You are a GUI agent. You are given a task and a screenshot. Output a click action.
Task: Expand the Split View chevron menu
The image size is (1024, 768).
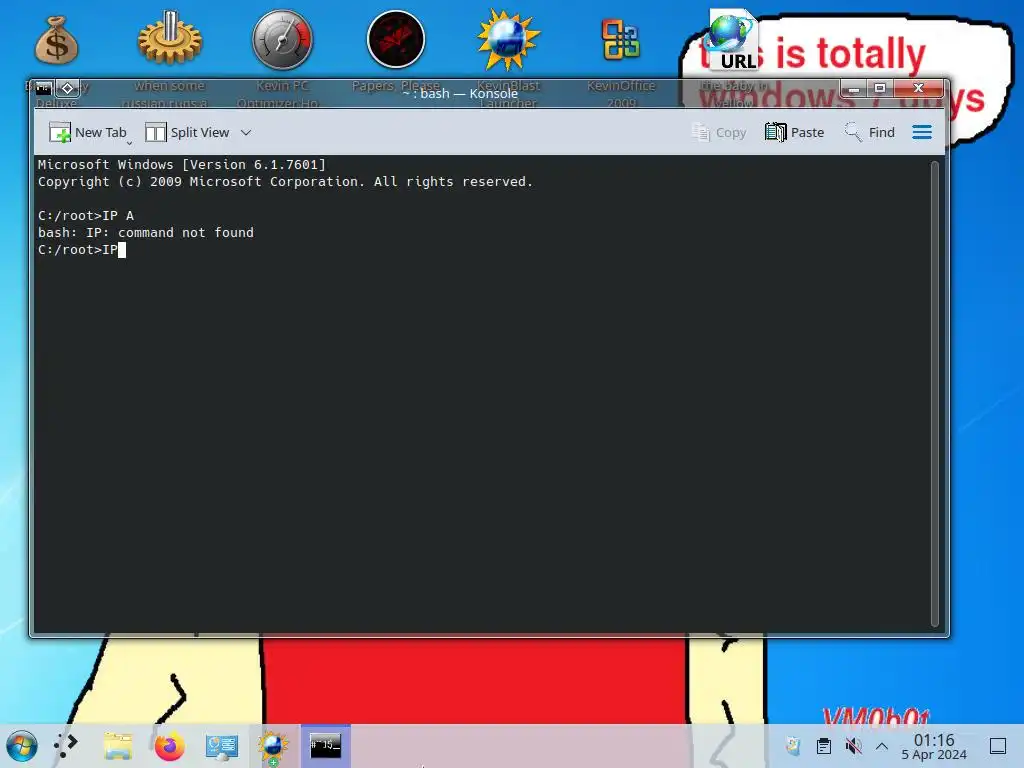(x=246, y=133)
